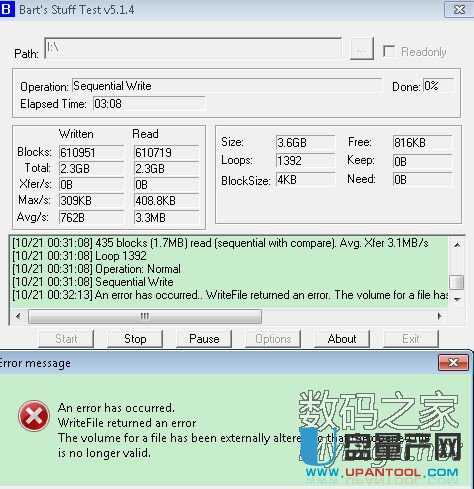474x489 pixels.
Task: Click the disabled Options button
Action: 273,339
